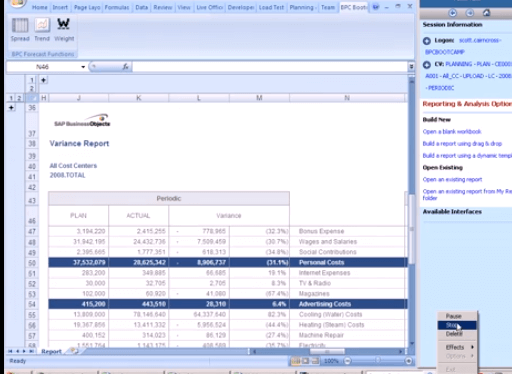
Task: Jump to last sheet tab arrow
Action: pyautogui.click(x=31, y=351)
